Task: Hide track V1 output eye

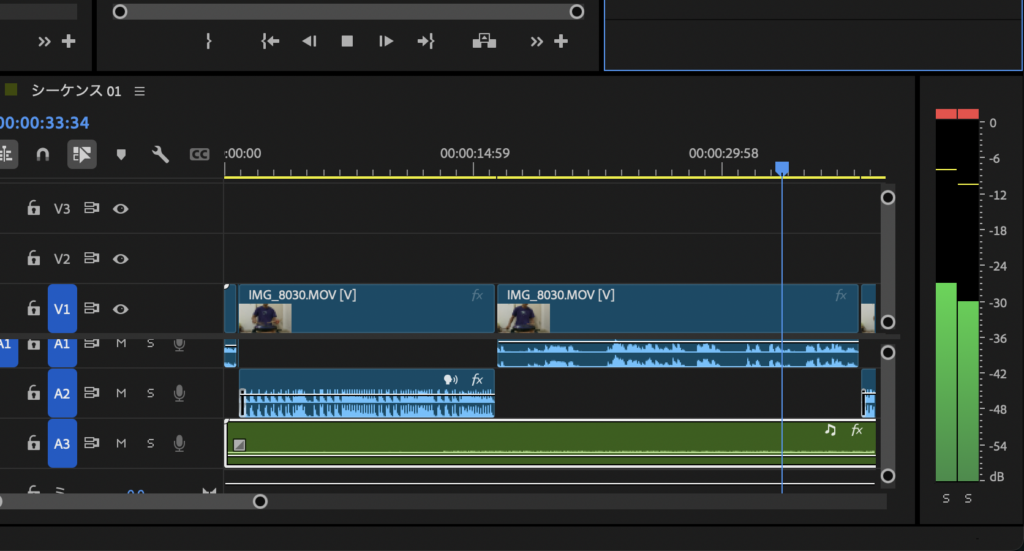Action: 120,309
